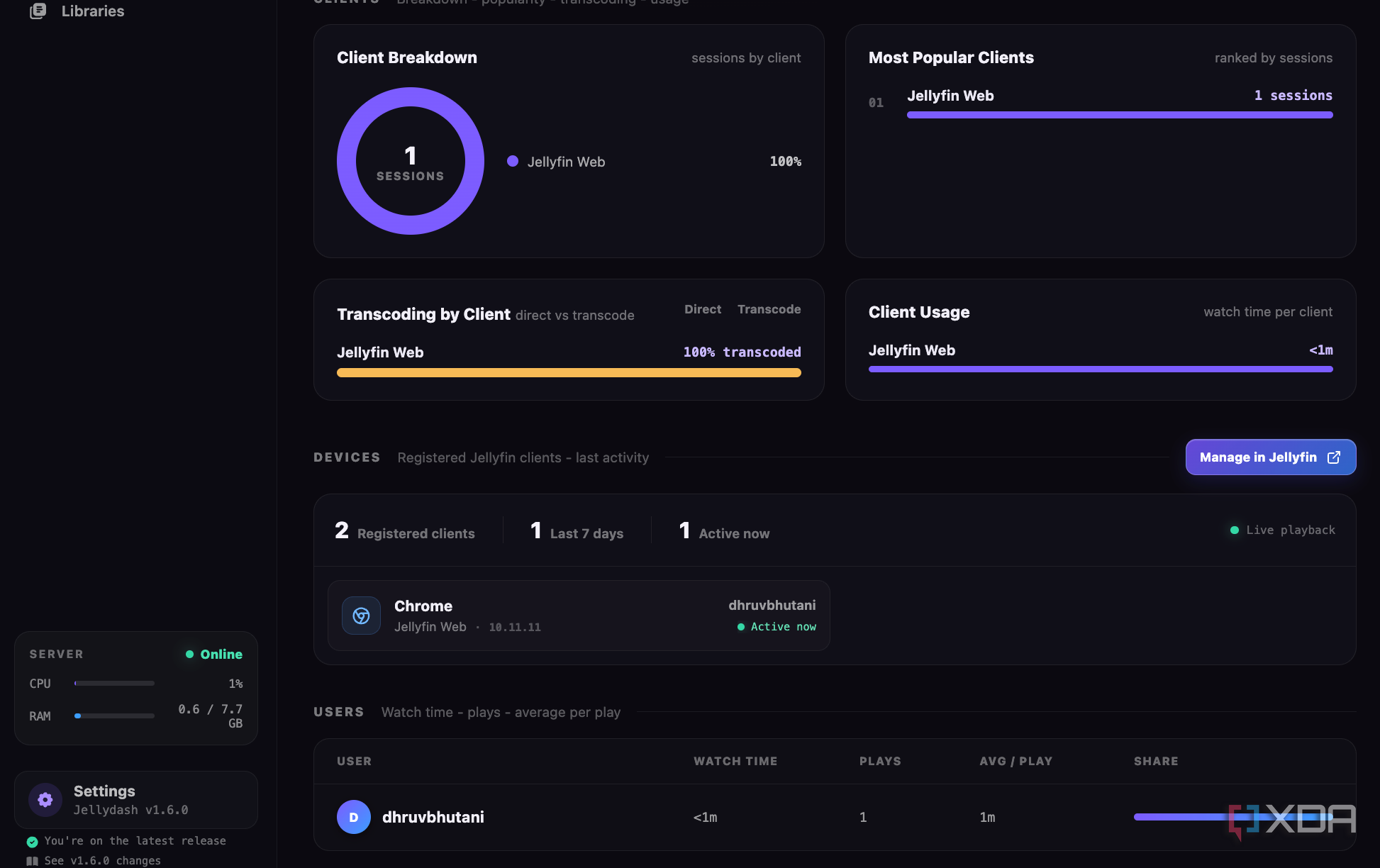Click the USER column header

pos(354,761)
